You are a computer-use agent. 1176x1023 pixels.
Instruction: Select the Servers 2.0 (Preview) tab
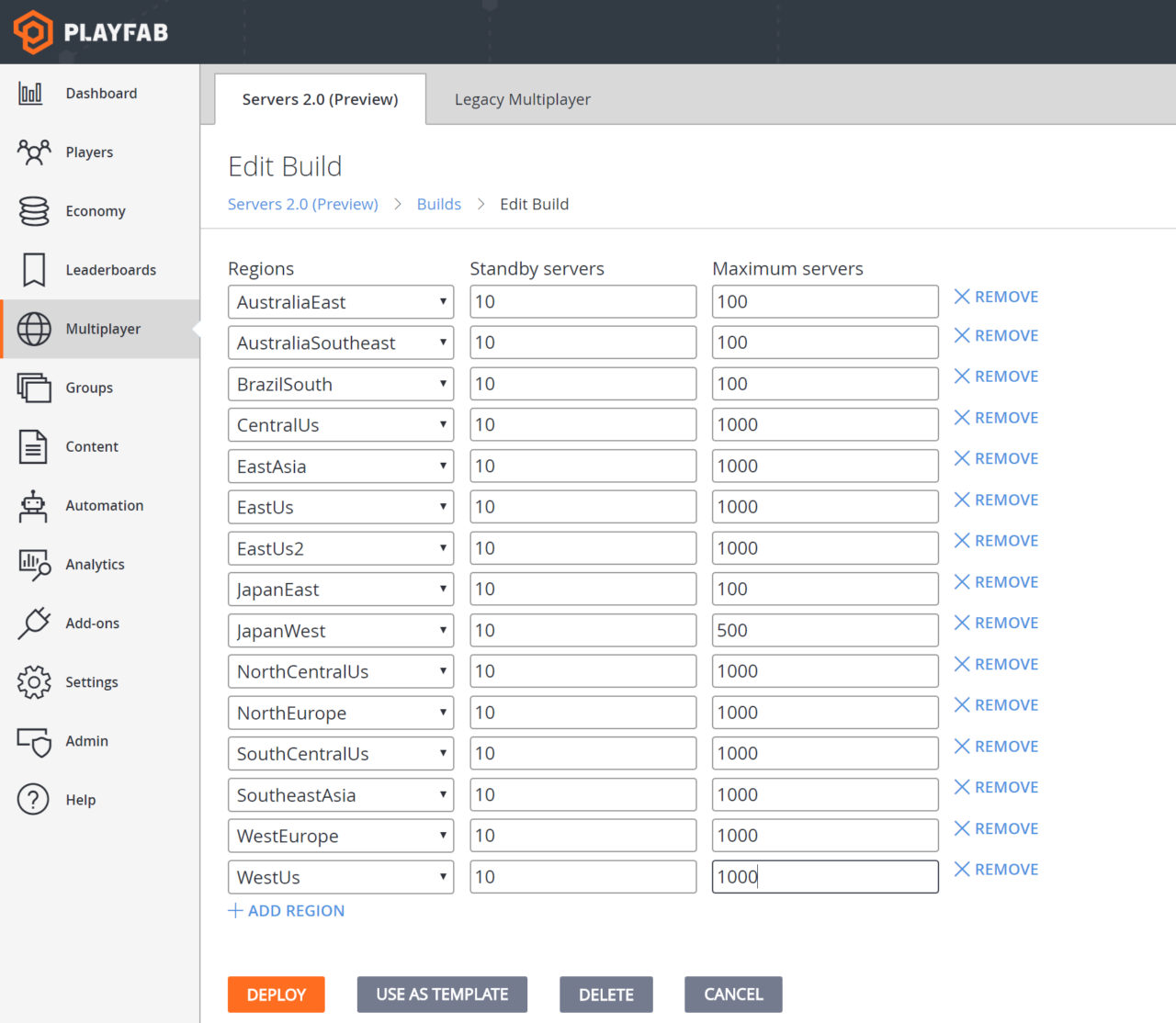(x=320, y=98)
